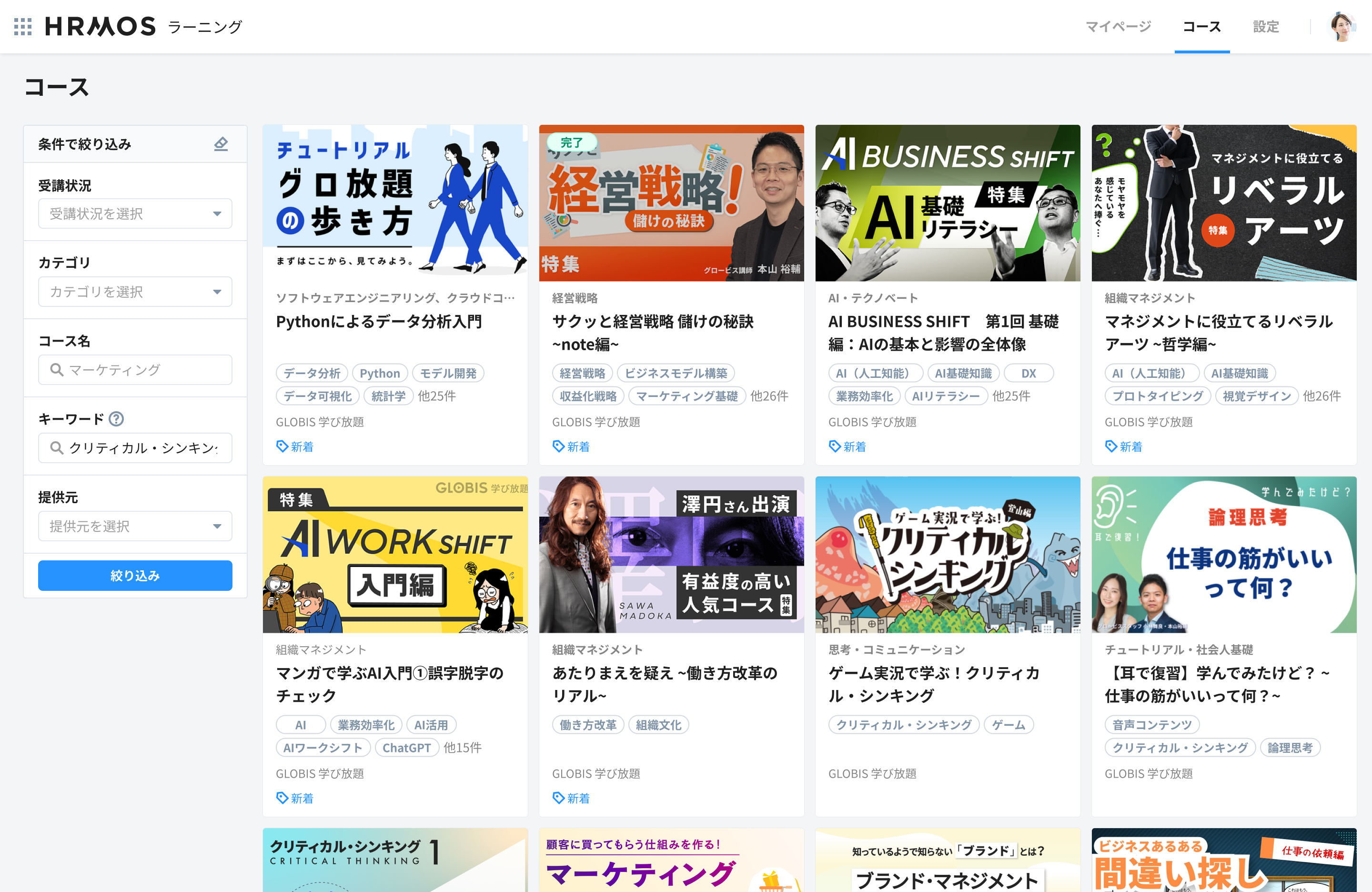1372x892 pixels.
Task: Go to the 設定 tab
Action: (1265, 27)
